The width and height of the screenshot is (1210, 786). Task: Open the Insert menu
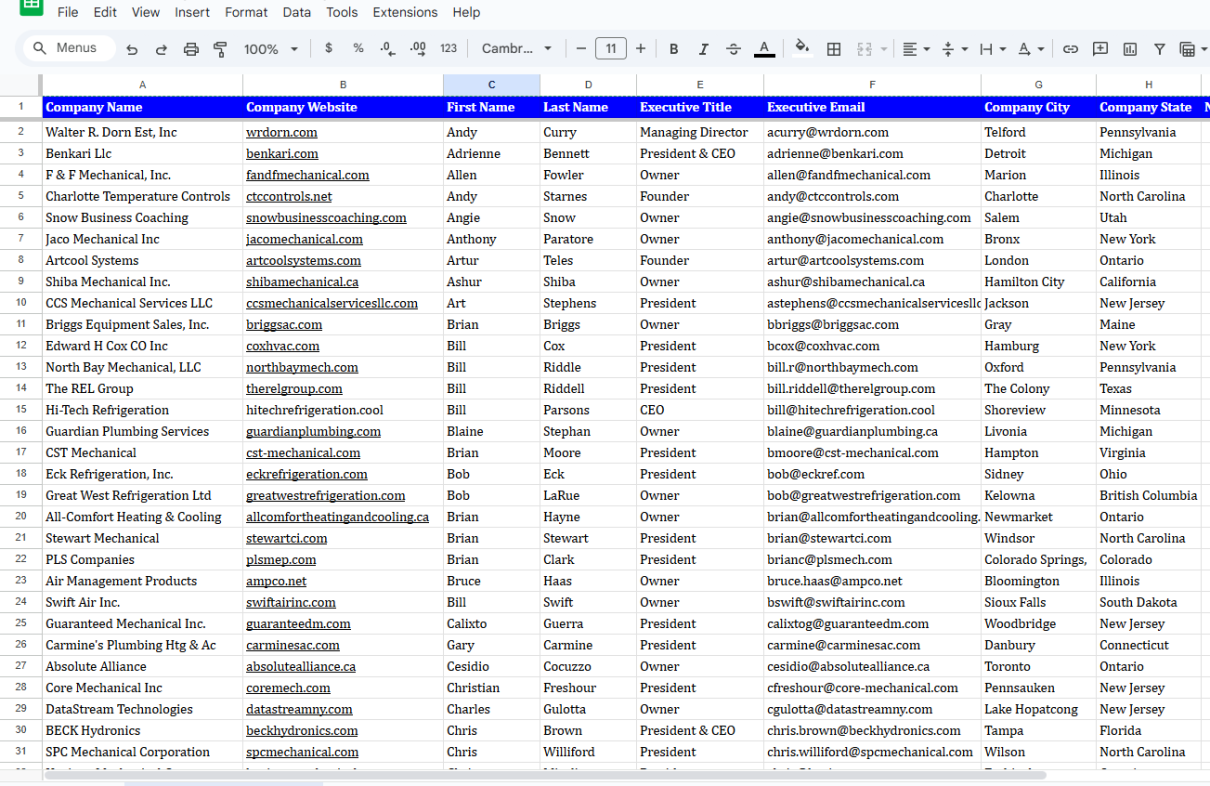[x=192, y=12]
